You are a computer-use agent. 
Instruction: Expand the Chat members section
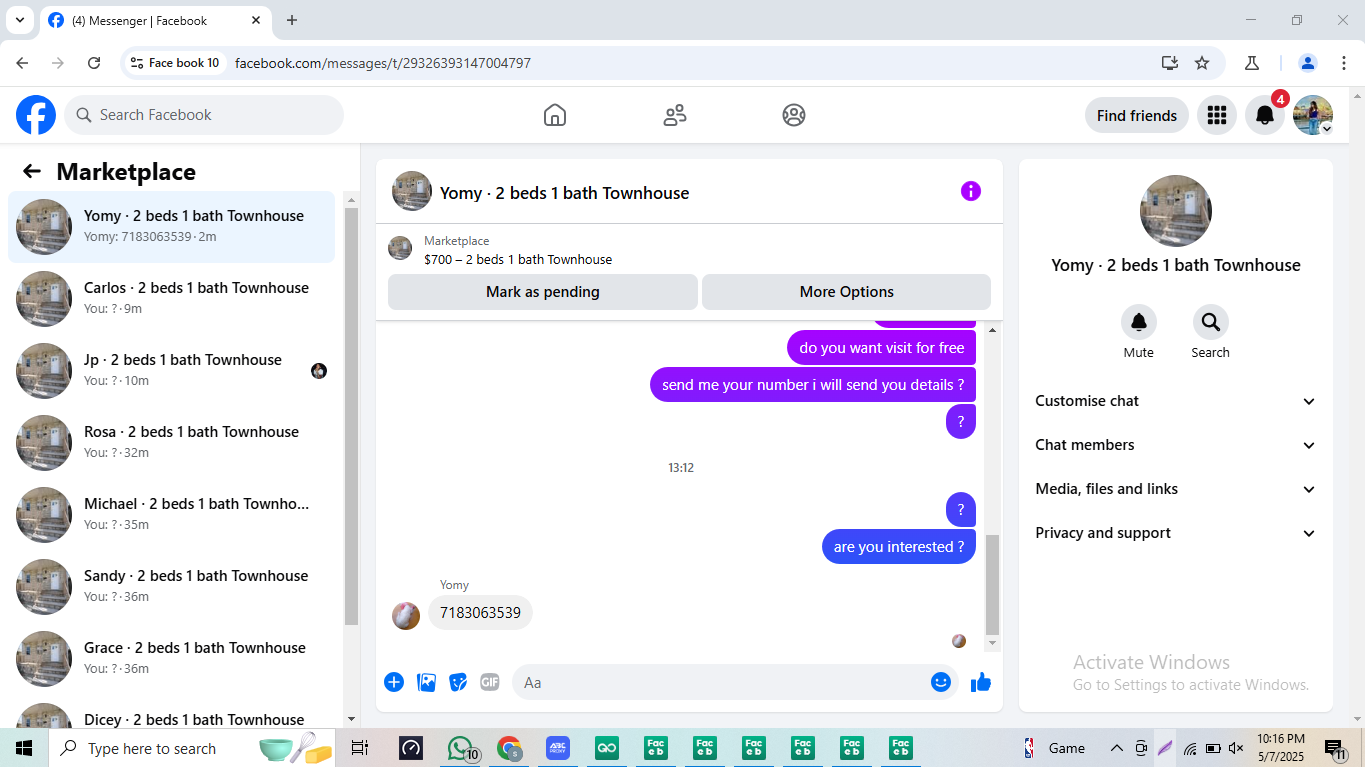1176,445
